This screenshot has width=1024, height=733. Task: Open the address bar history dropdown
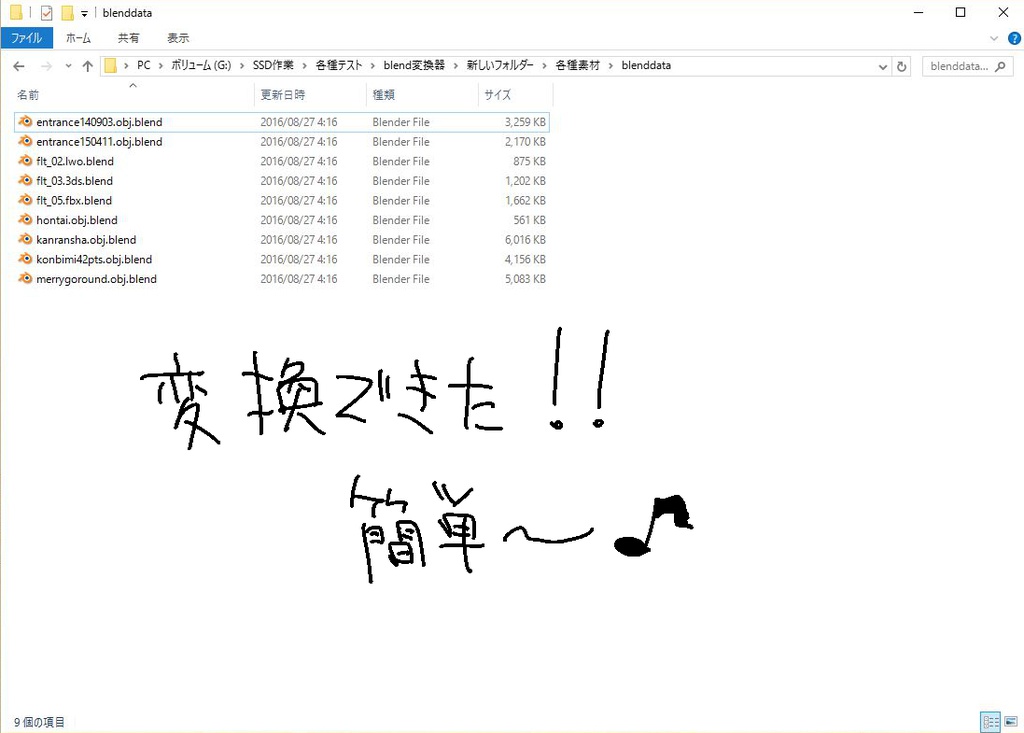click(881, 65)
